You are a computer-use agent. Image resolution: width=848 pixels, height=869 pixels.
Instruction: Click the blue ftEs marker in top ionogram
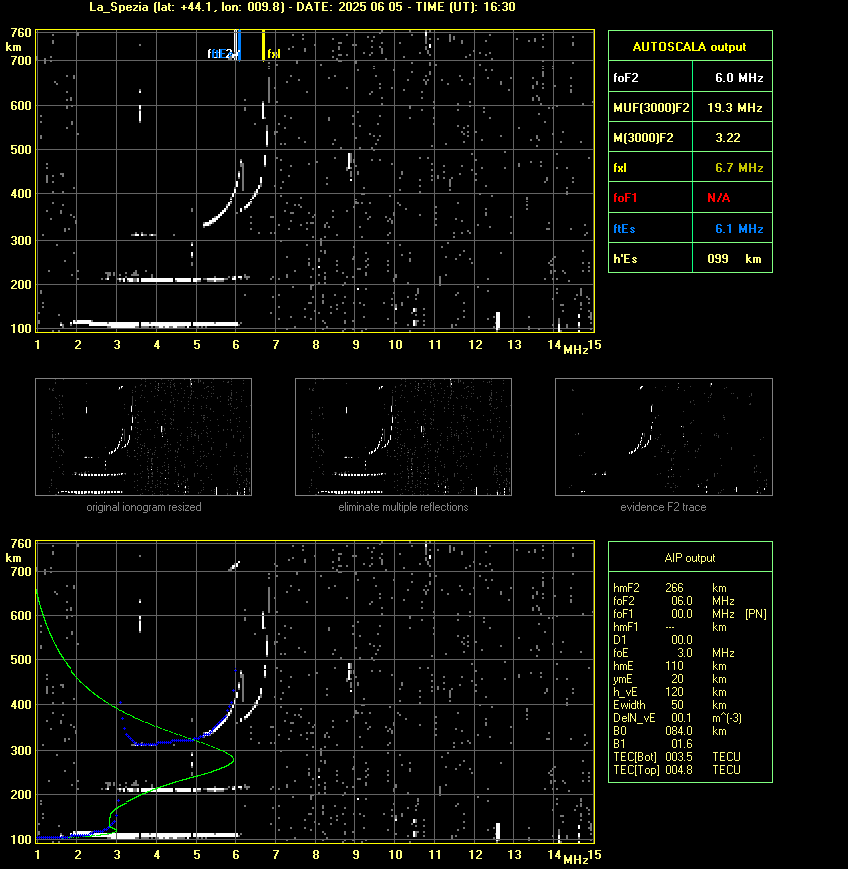(239, 45)
